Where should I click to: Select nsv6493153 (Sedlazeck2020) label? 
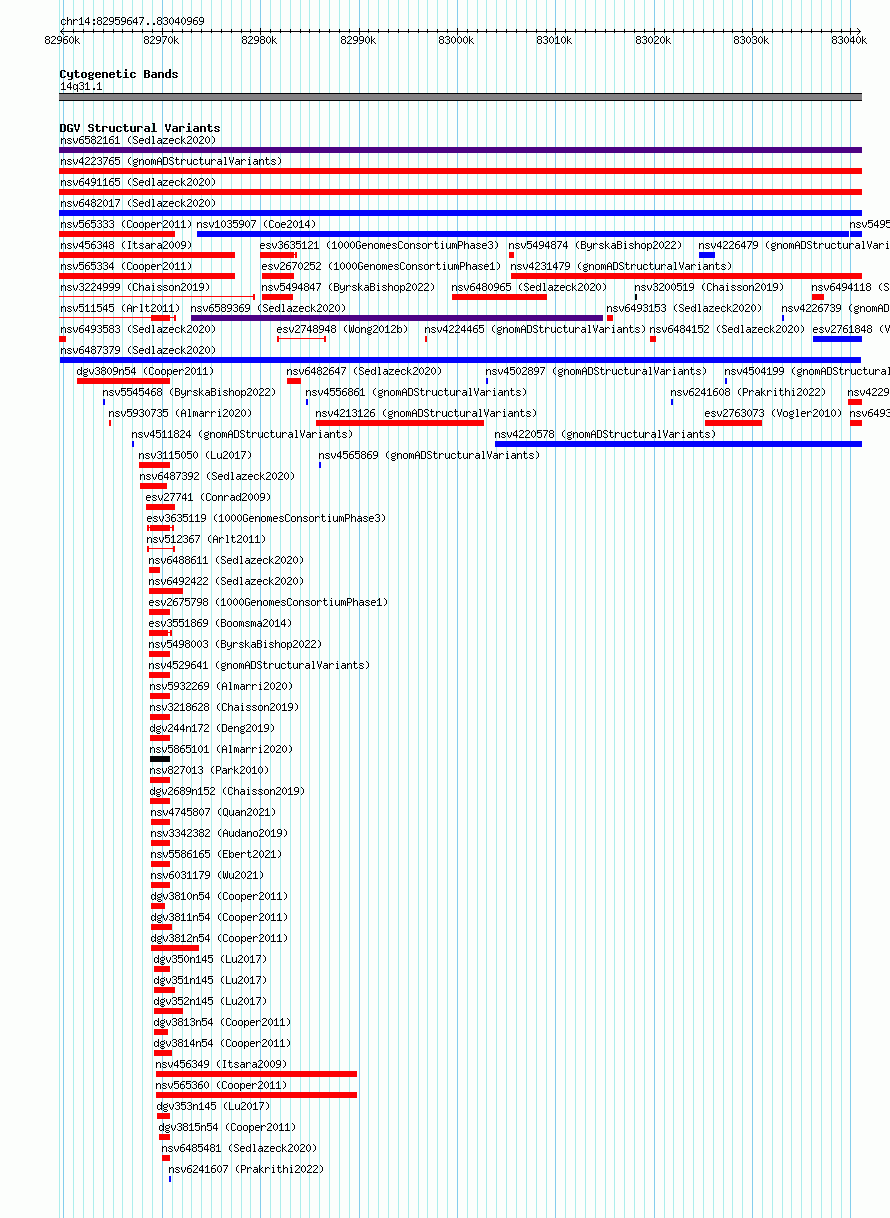(x=684, y=309)
